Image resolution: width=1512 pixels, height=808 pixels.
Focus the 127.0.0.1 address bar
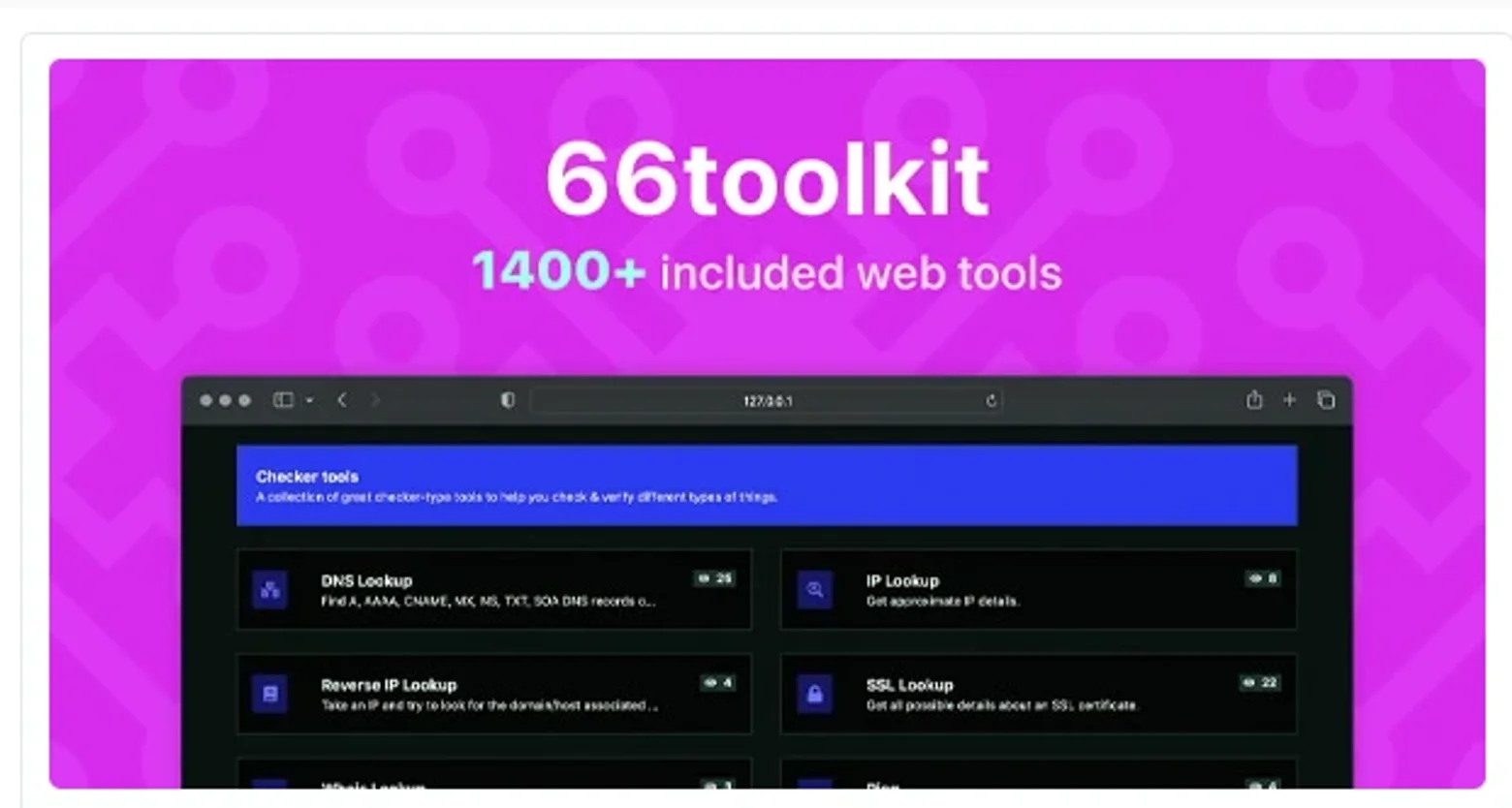(767, 400)
